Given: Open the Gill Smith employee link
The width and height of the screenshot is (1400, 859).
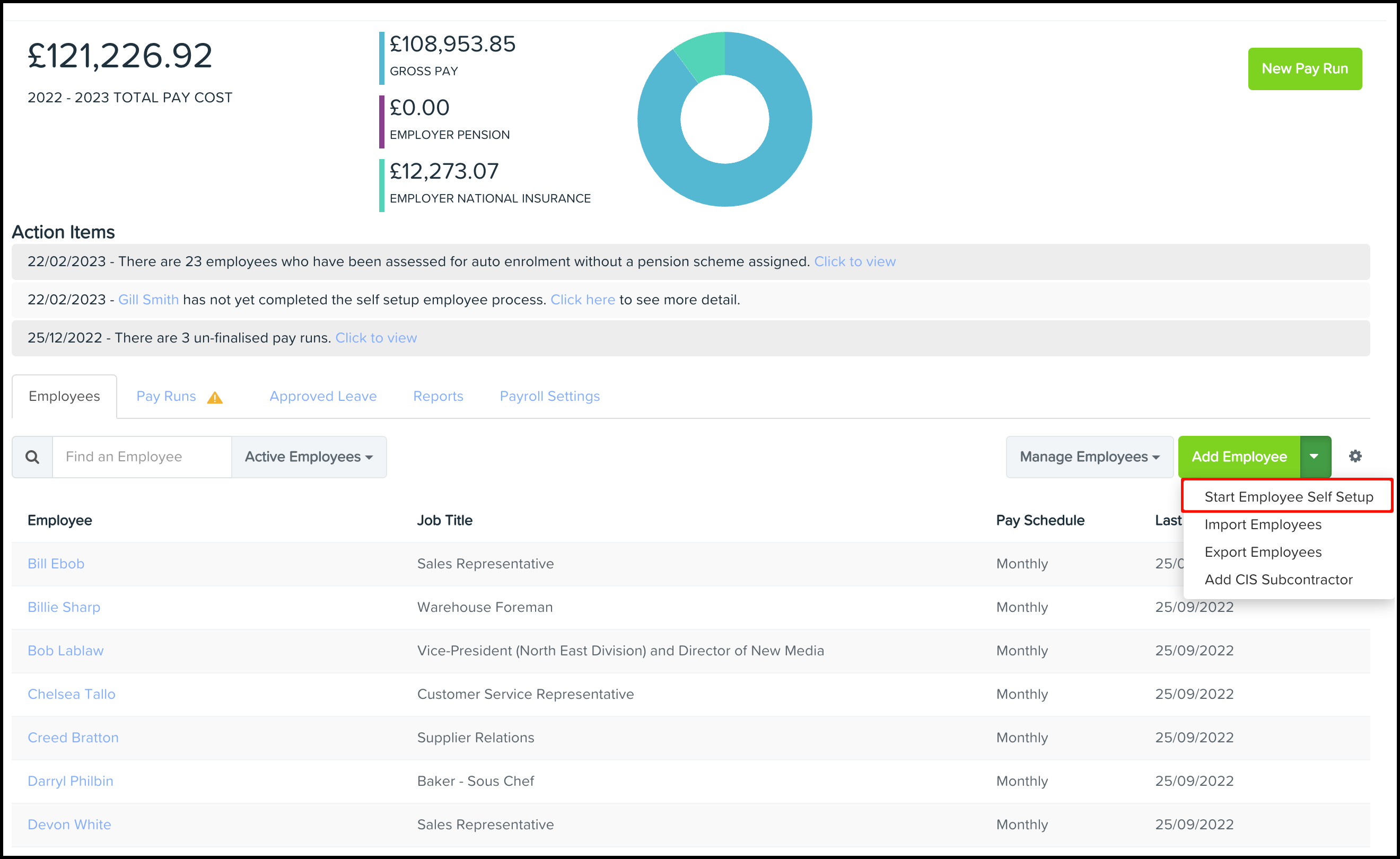Looking at the screenshot, I should (148, 300).
